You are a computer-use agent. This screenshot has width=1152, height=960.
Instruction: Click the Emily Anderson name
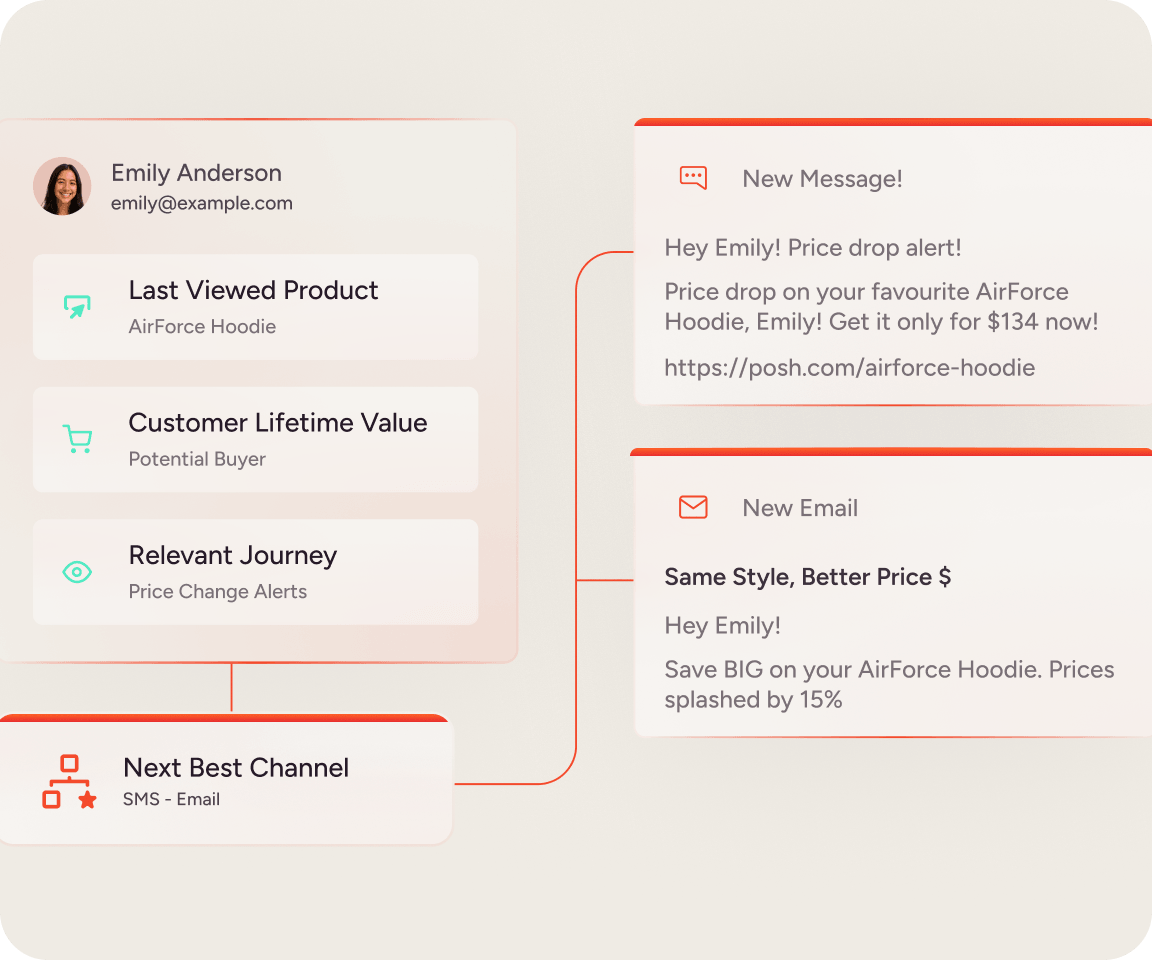[196, 173]
